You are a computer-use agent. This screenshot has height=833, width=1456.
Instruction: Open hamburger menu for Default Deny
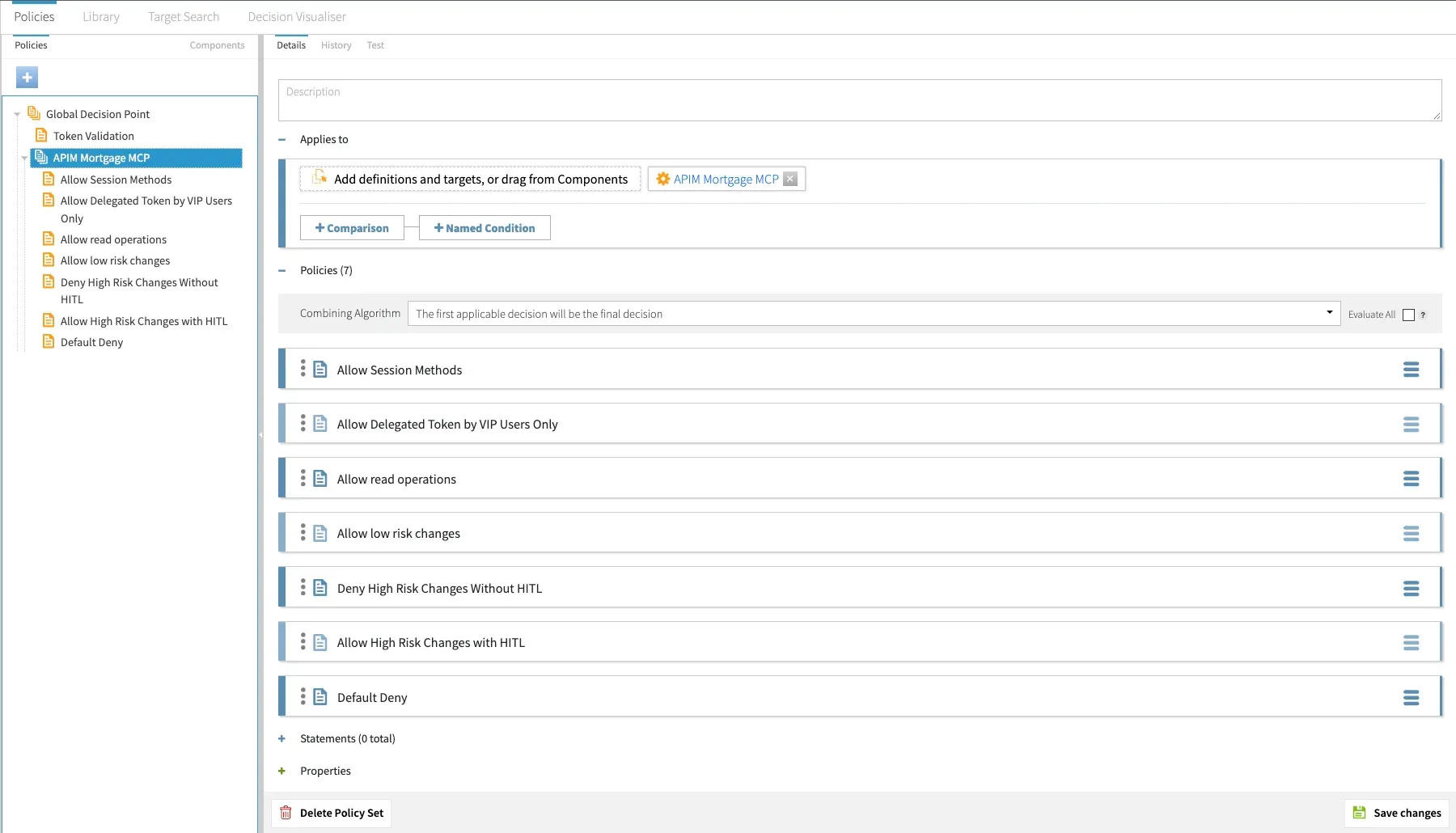pos(1411,698)
